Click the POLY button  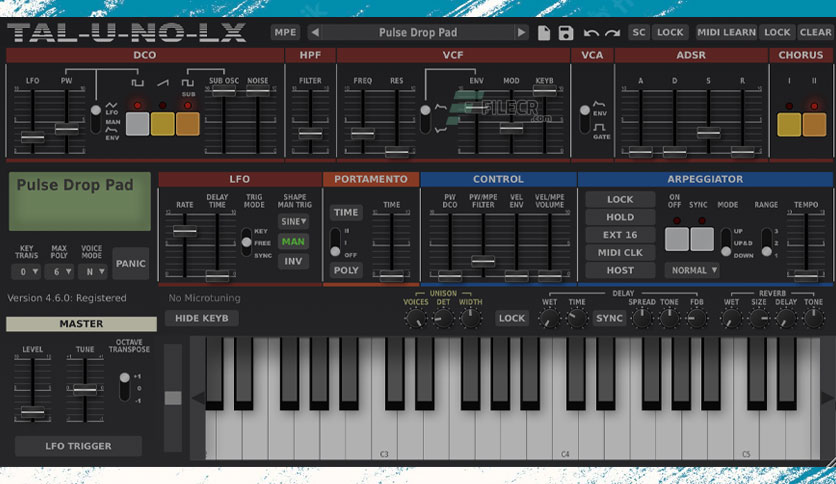pos(346,270)
